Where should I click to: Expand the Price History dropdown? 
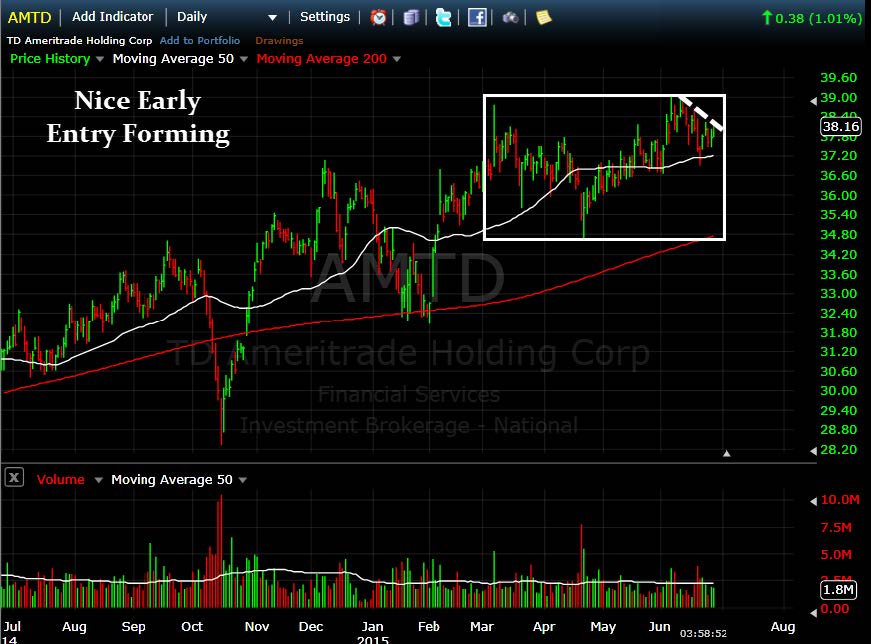[x=99, y=59]
